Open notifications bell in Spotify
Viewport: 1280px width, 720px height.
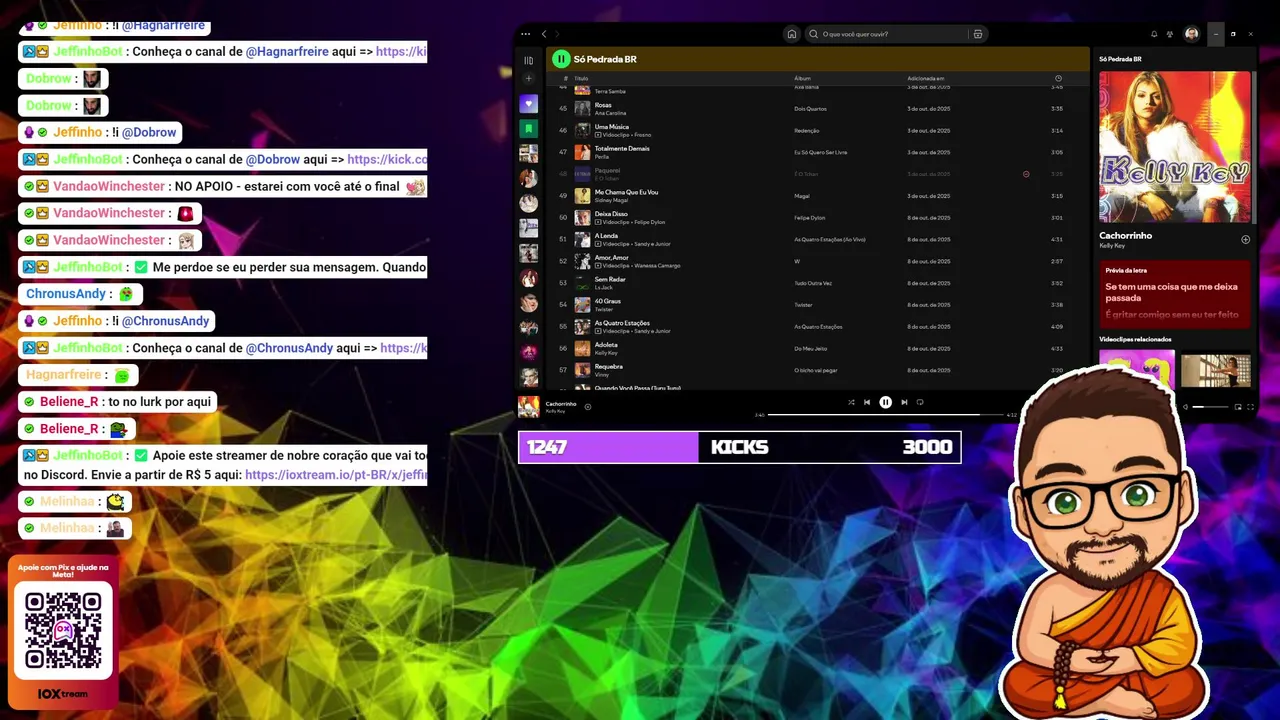(1154, 34)
